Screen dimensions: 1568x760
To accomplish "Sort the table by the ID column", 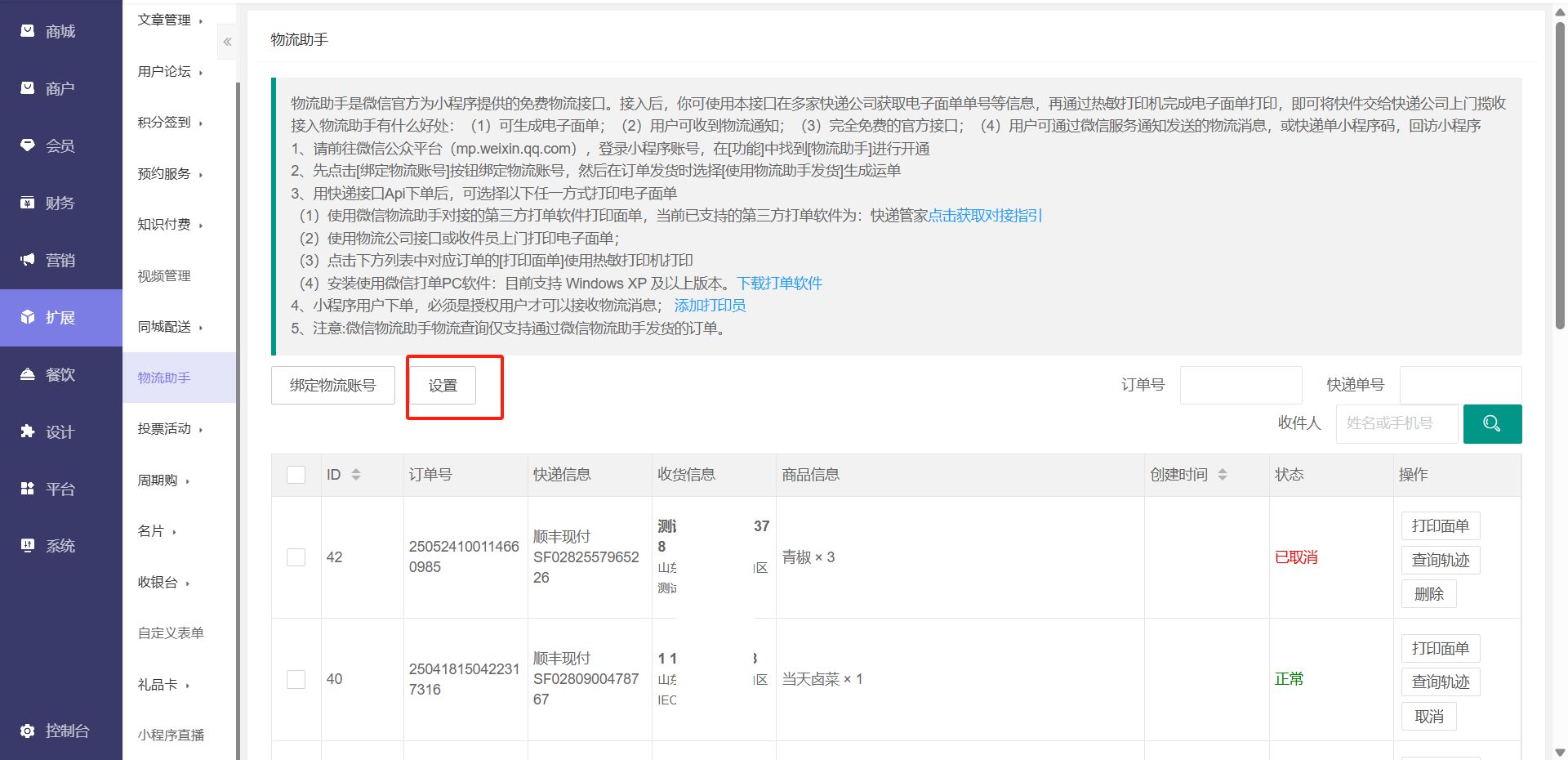I will (x=356, y=475).
